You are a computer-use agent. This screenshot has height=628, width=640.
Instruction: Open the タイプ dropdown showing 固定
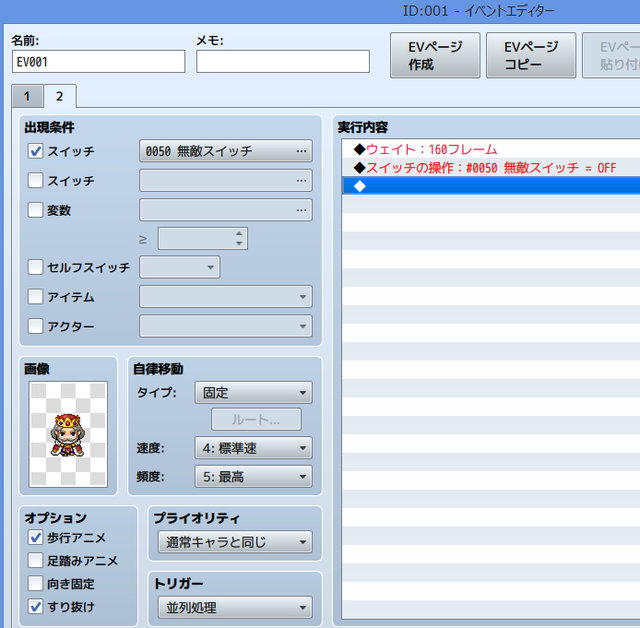click(x=253, y=393)
